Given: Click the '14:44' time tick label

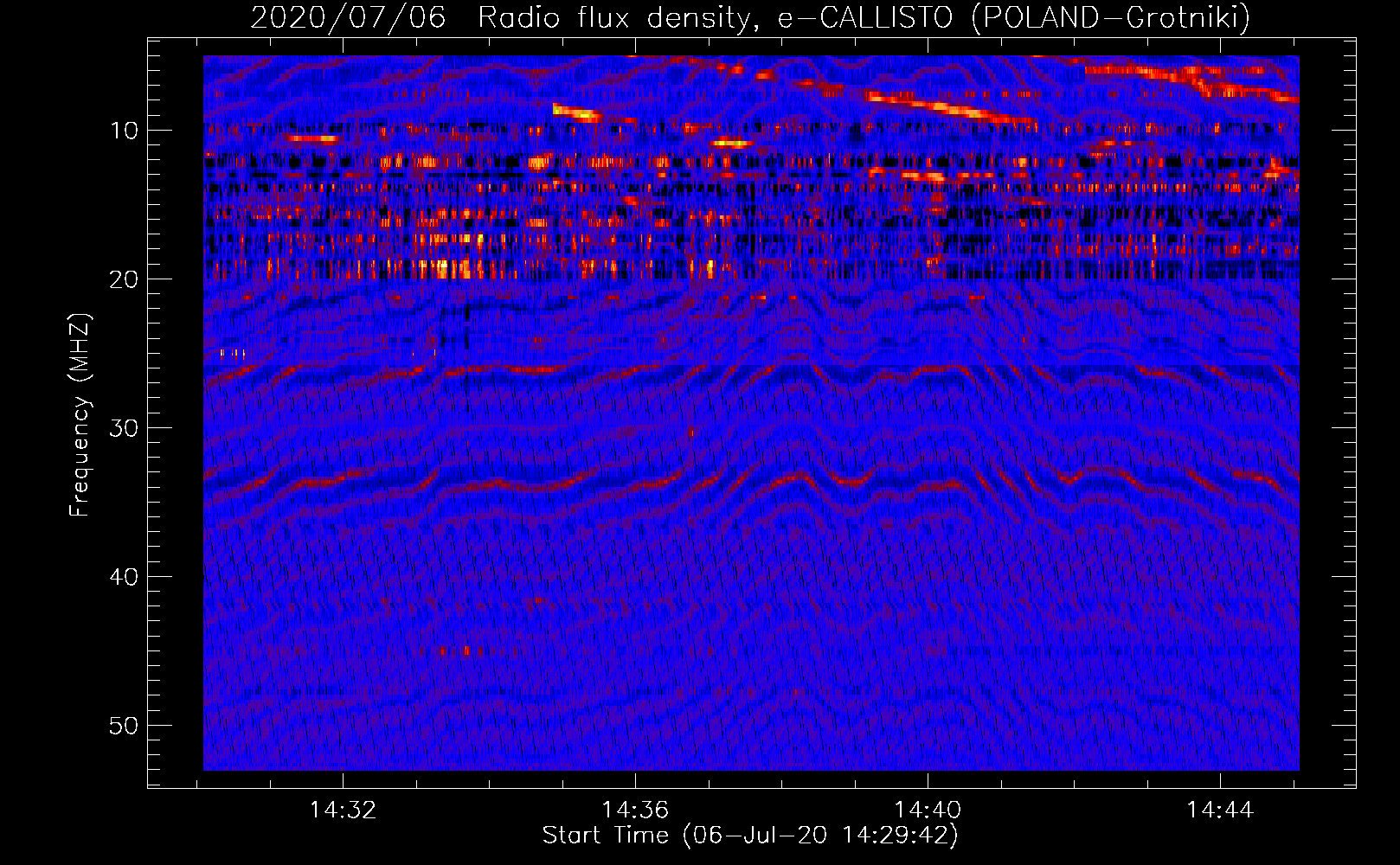Looking at the screenshot, I should (1220, 811).
